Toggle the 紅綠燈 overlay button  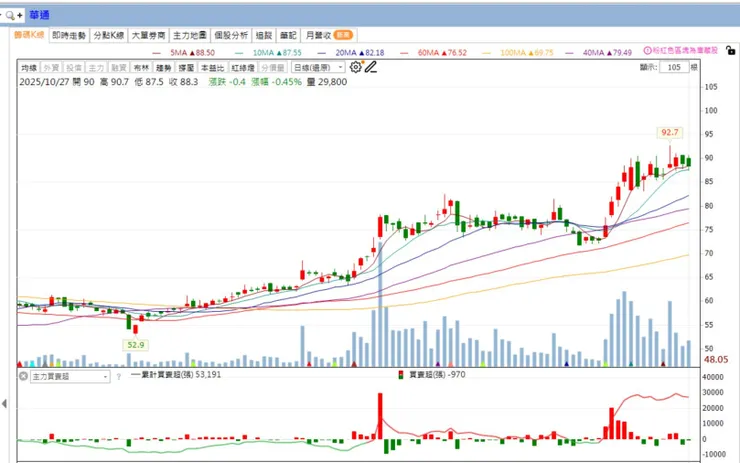point(243,68)
